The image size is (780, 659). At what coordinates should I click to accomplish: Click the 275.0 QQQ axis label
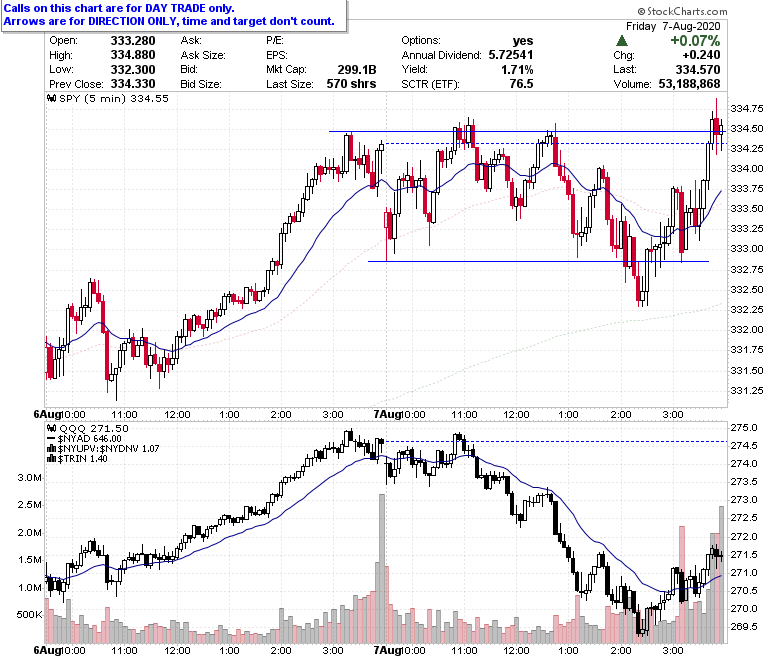(744, 428)
